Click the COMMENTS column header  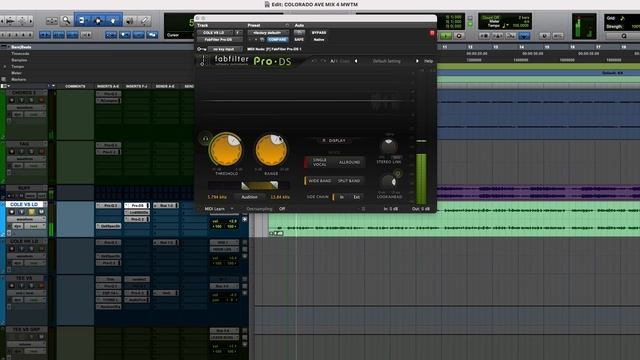click(x=75, y=86)
